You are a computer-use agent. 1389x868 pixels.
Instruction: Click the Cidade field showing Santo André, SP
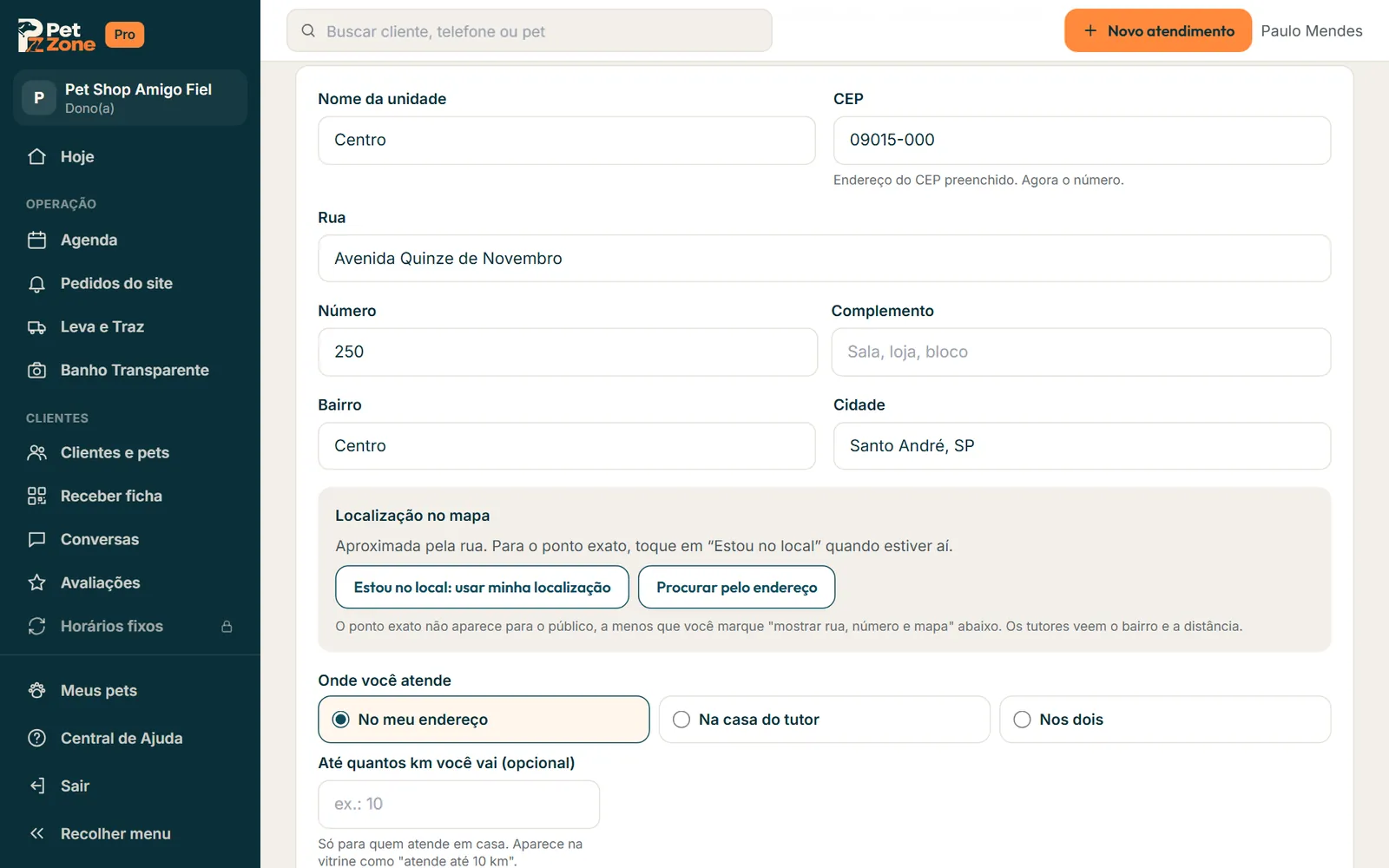tap(1082, 446)
